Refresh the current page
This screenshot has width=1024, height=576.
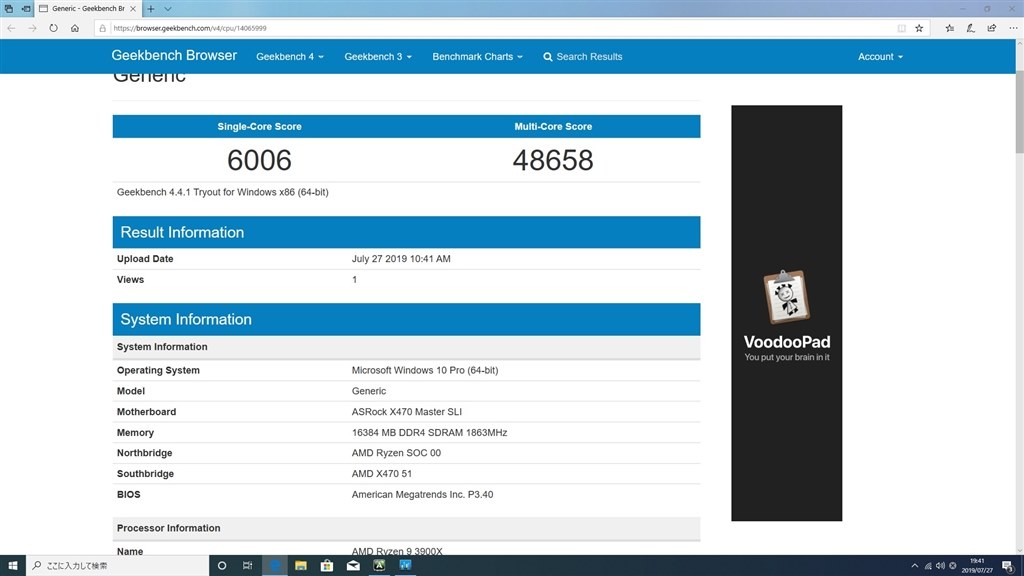tap(54, 28)
